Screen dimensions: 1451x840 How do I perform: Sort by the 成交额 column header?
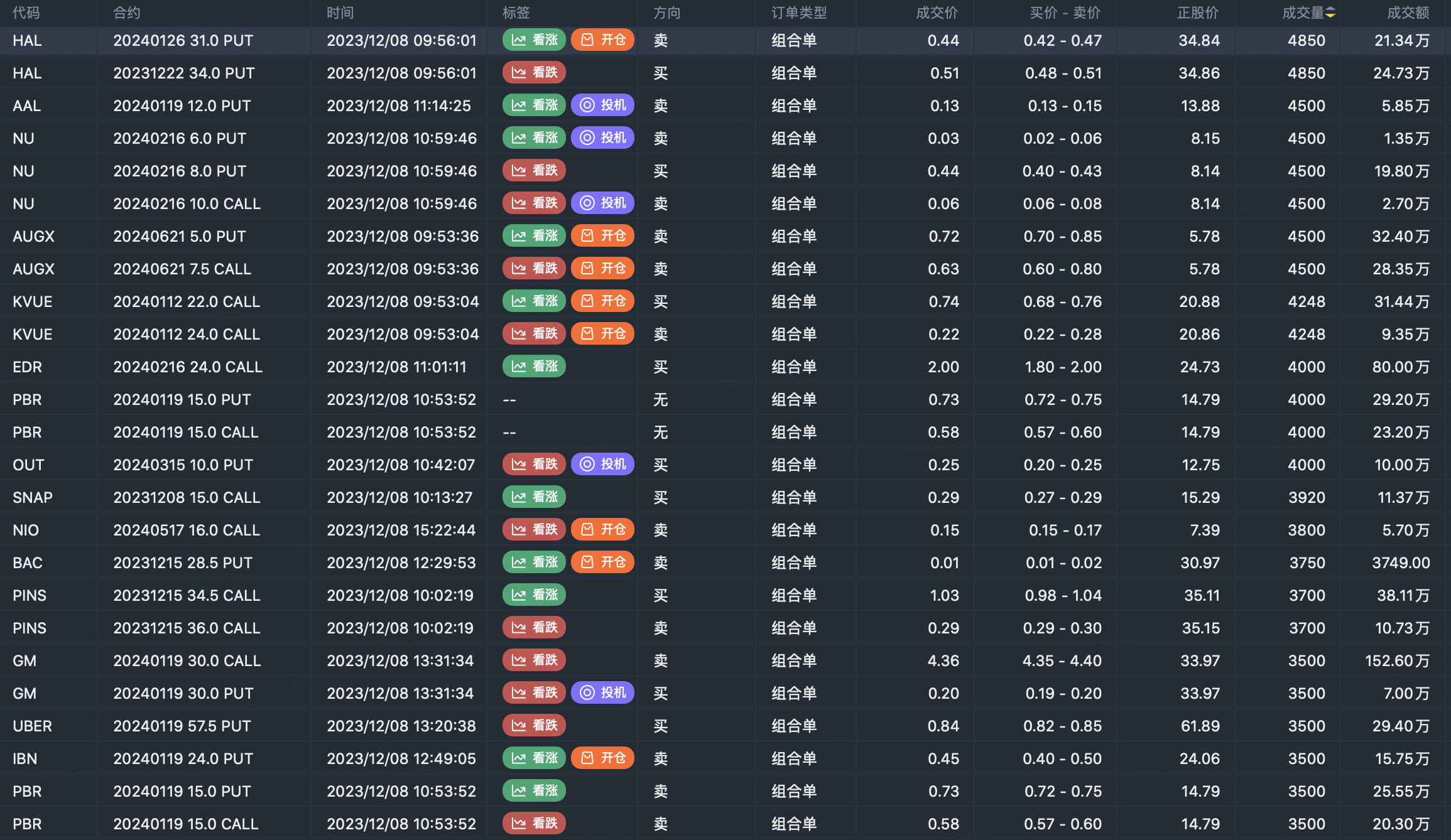(x=1408, y=13)
